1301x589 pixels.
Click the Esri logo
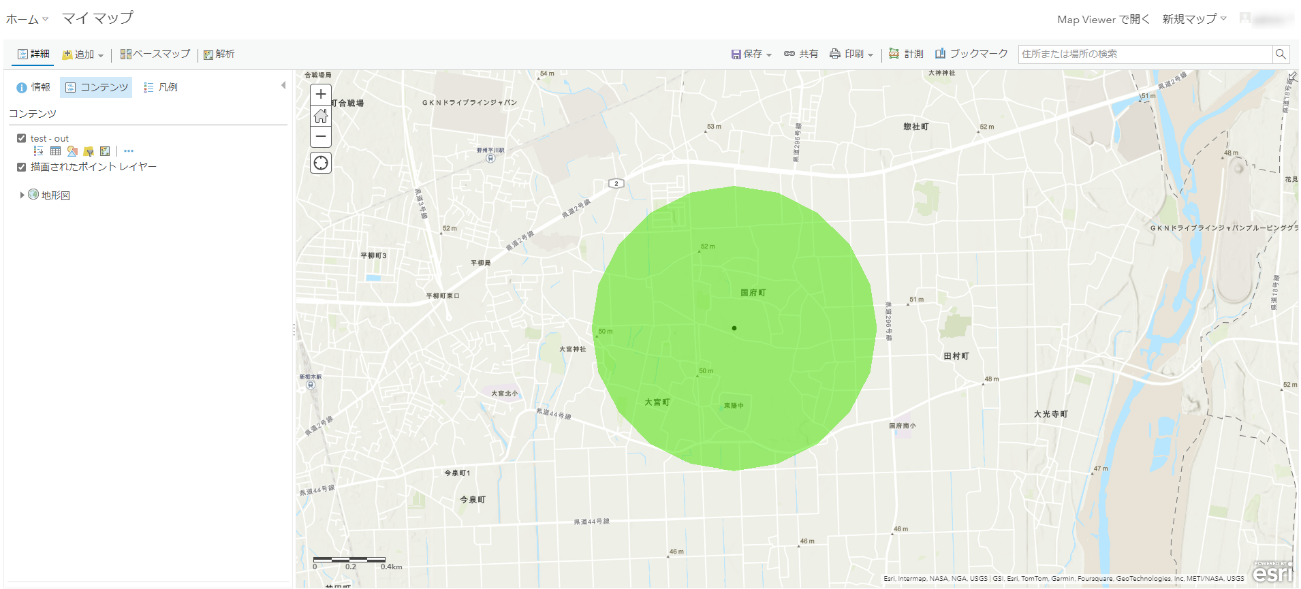[x=1273, y=571]
